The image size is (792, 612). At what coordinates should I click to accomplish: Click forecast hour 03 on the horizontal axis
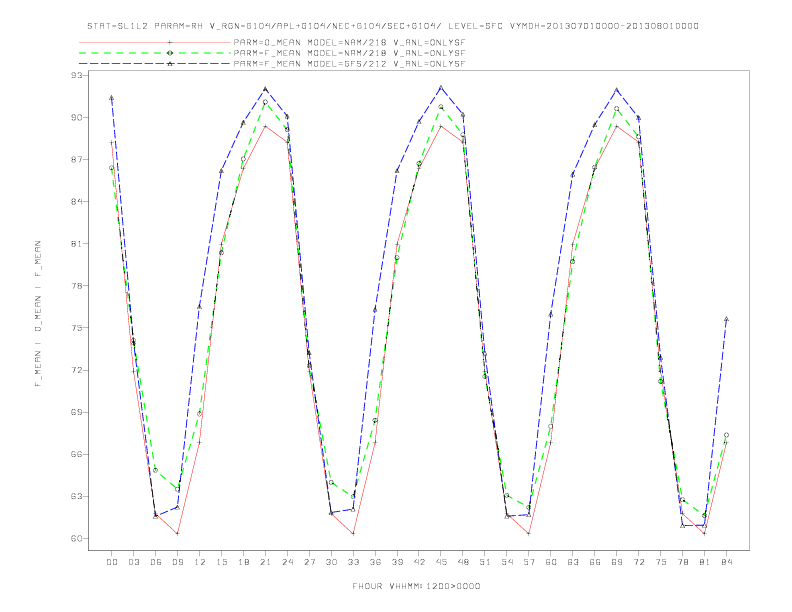pyautogui.click(x=134, y=562)
